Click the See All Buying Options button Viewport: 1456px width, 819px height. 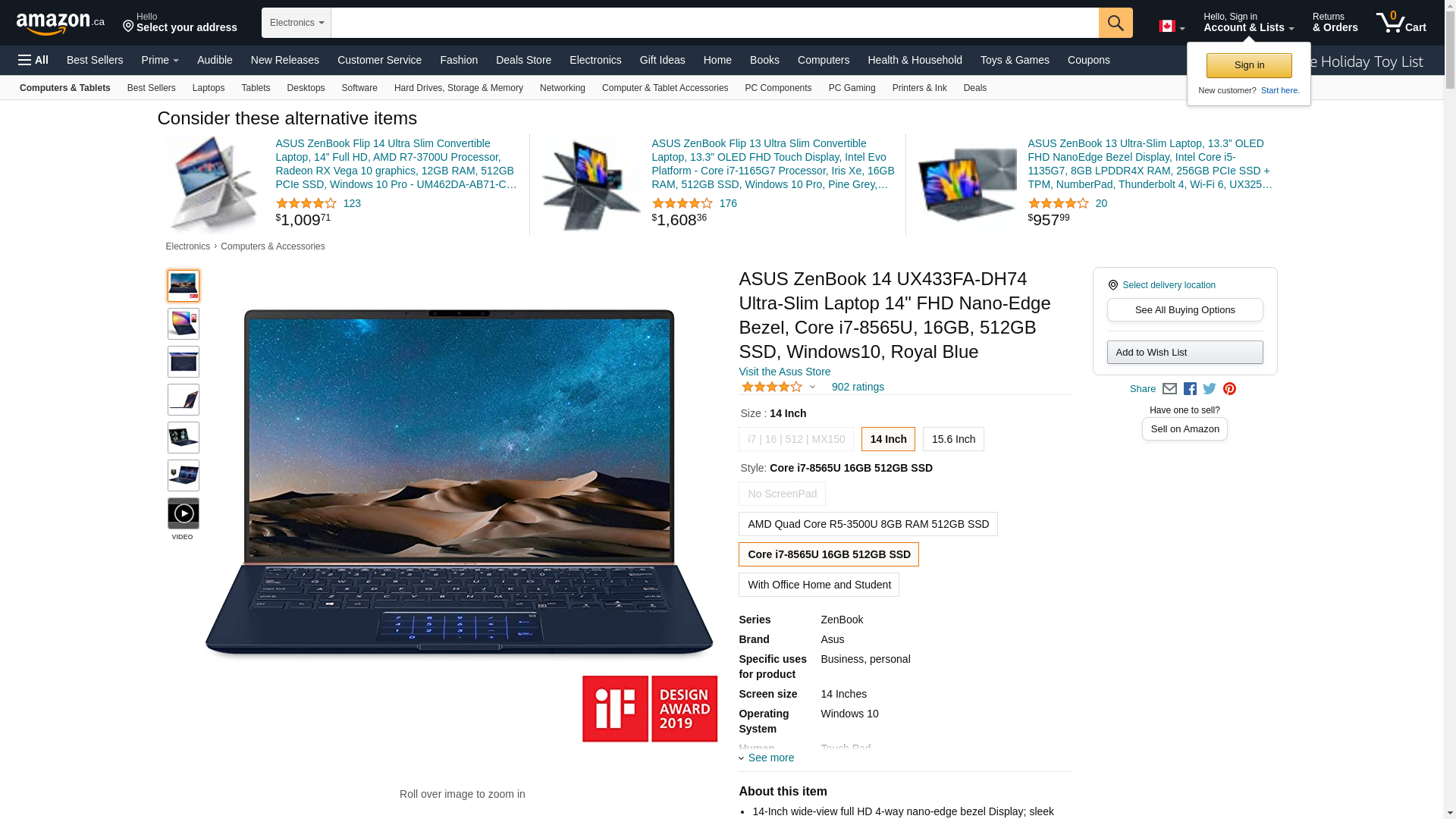tap(1185, 309)
